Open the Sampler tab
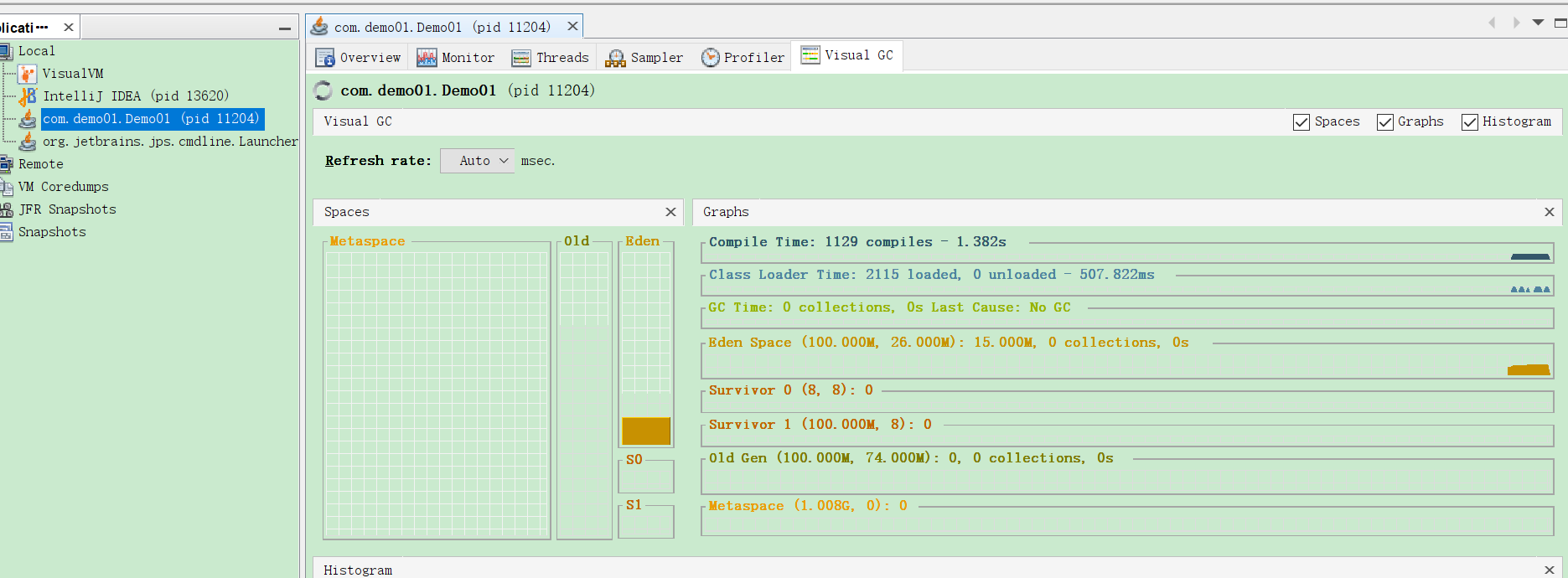The height and width of the screenshot is (578, 1568). [644, 58]
